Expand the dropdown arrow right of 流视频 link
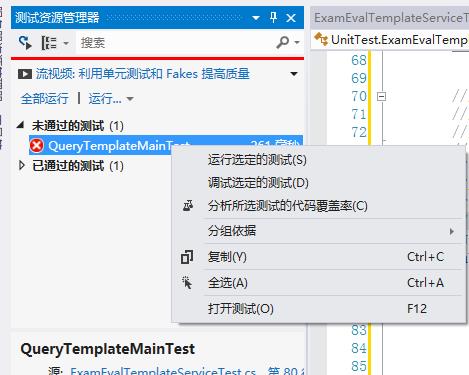This screenshot has height=375, width=469. (x=294, y=74)
